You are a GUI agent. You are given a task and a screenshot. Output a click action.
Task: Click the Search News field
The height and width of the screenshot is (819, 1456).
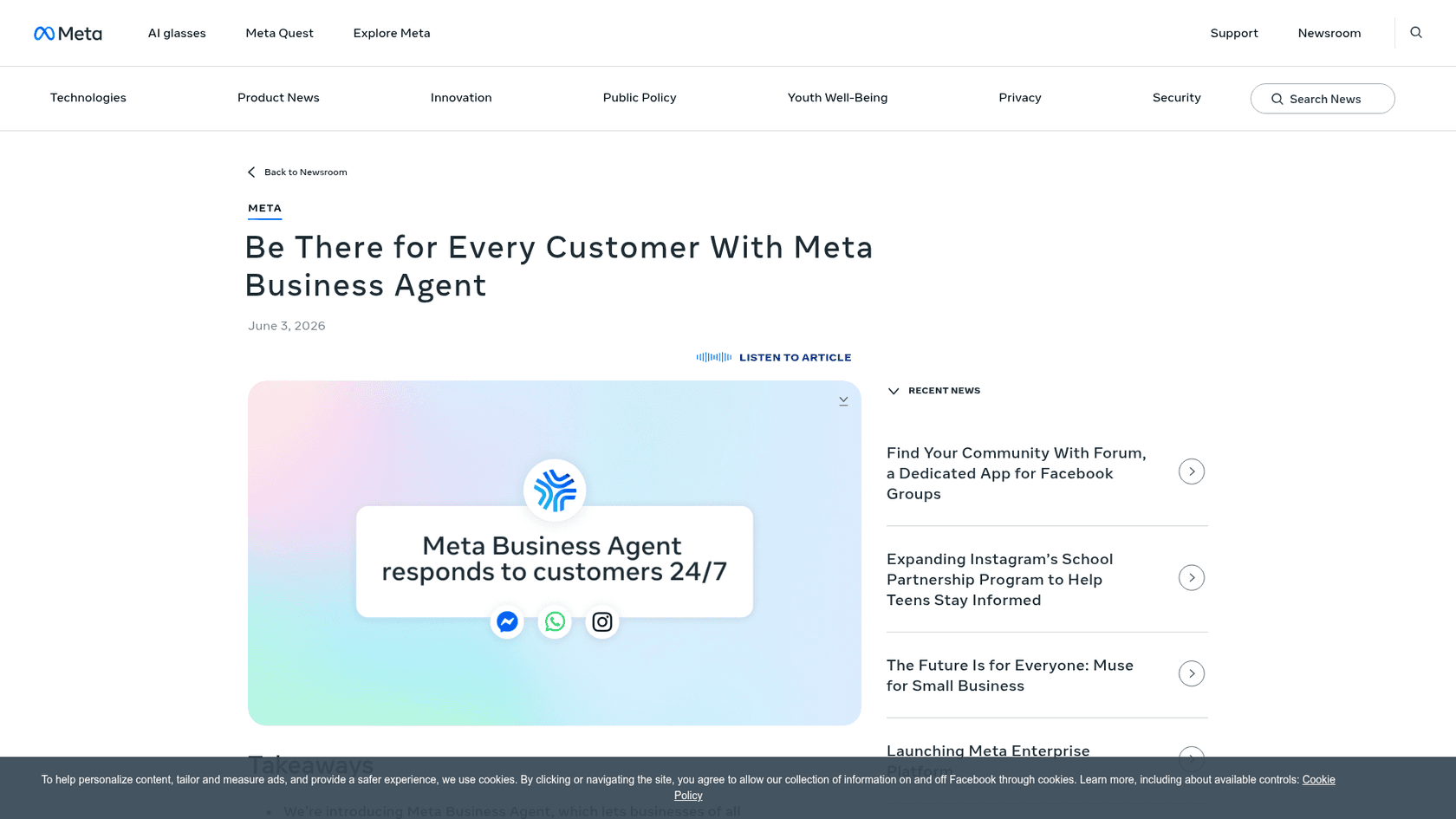point(1323,99)
